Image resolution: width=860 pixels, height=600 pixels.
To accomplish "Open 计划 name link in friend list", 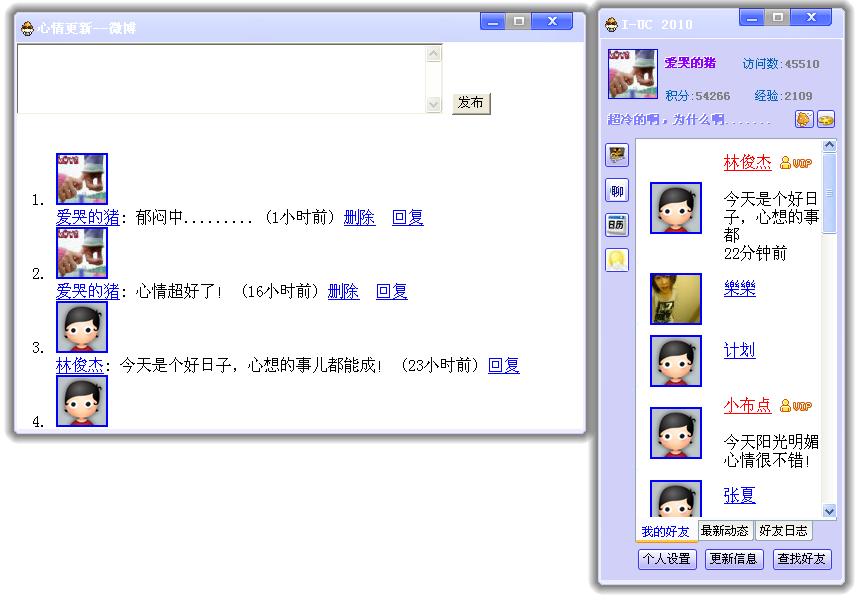I will click(x=739, y=350).
